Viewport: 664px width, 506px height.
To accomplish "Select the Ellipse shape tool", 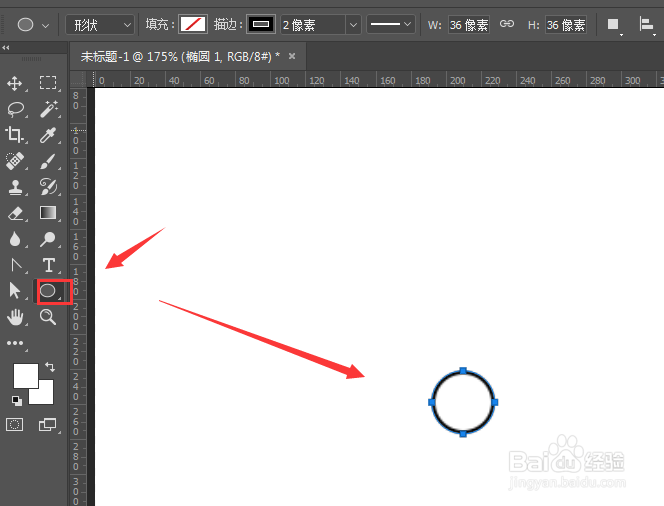I will [47, 291].
